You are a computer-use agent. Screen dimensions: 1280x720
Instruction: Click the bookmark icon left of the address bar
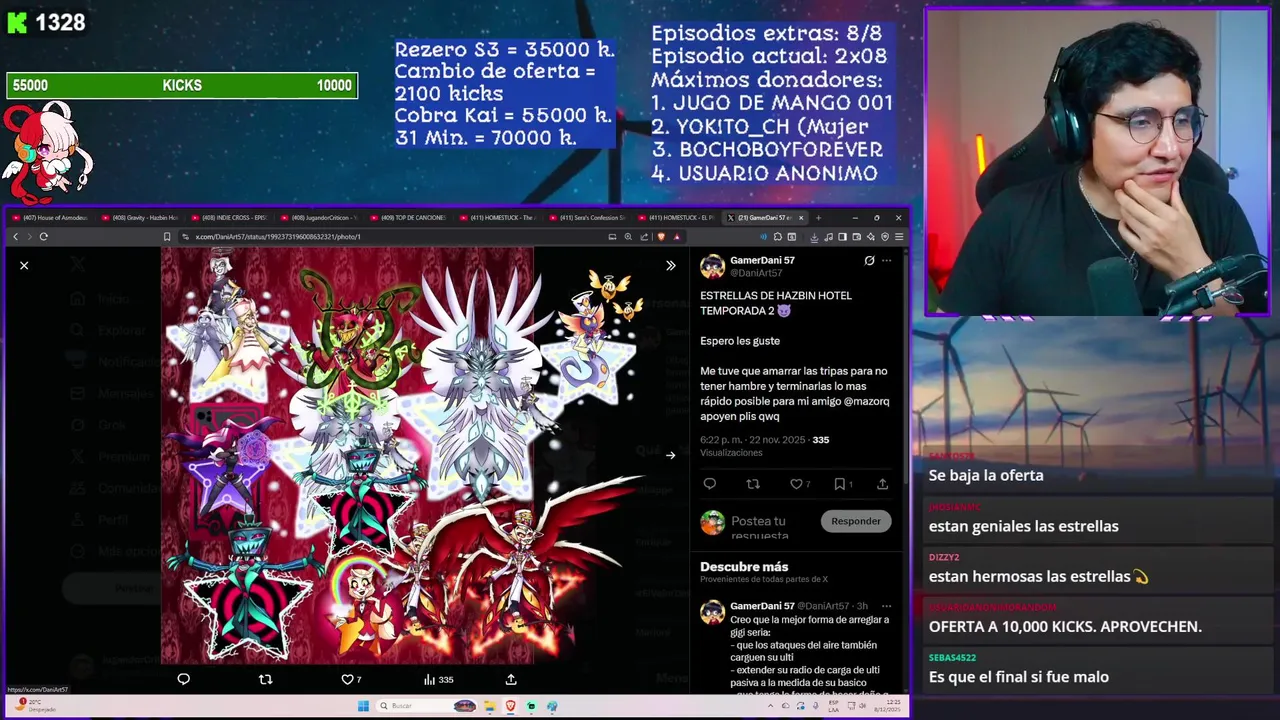point(167,237)
